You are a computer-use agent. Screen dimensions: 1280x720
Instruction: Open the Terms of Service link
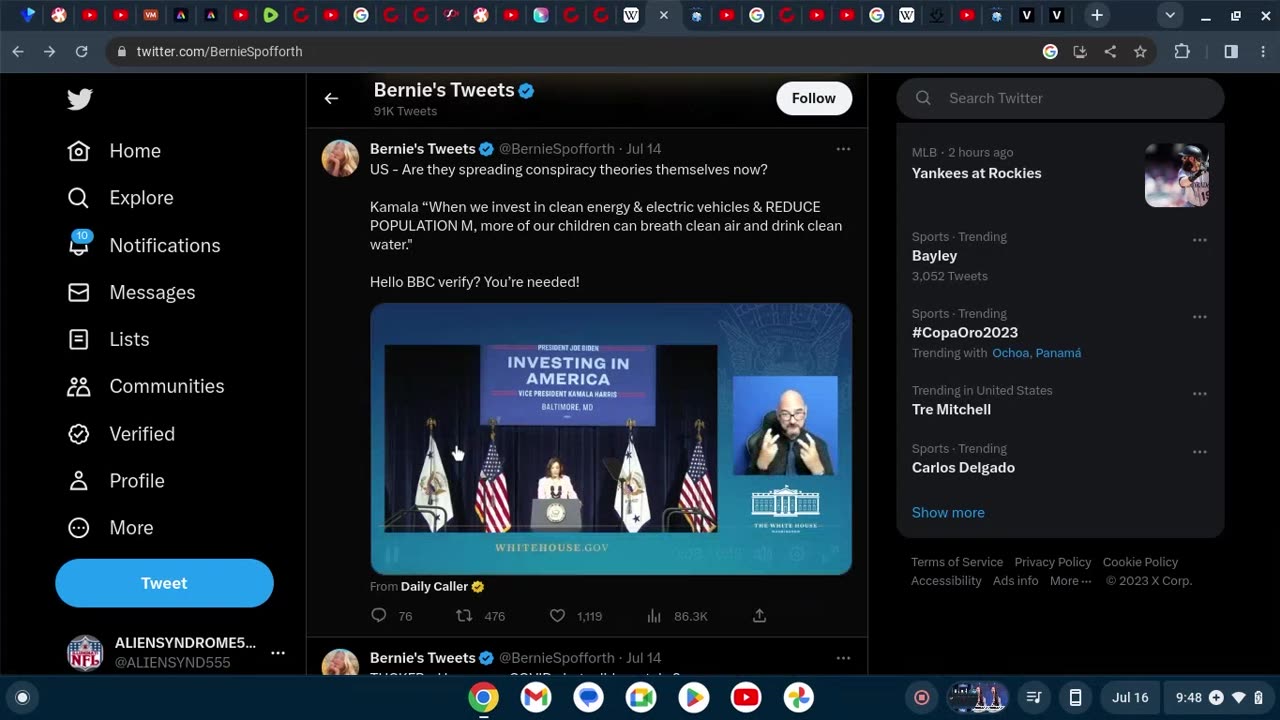pos(957,562)
